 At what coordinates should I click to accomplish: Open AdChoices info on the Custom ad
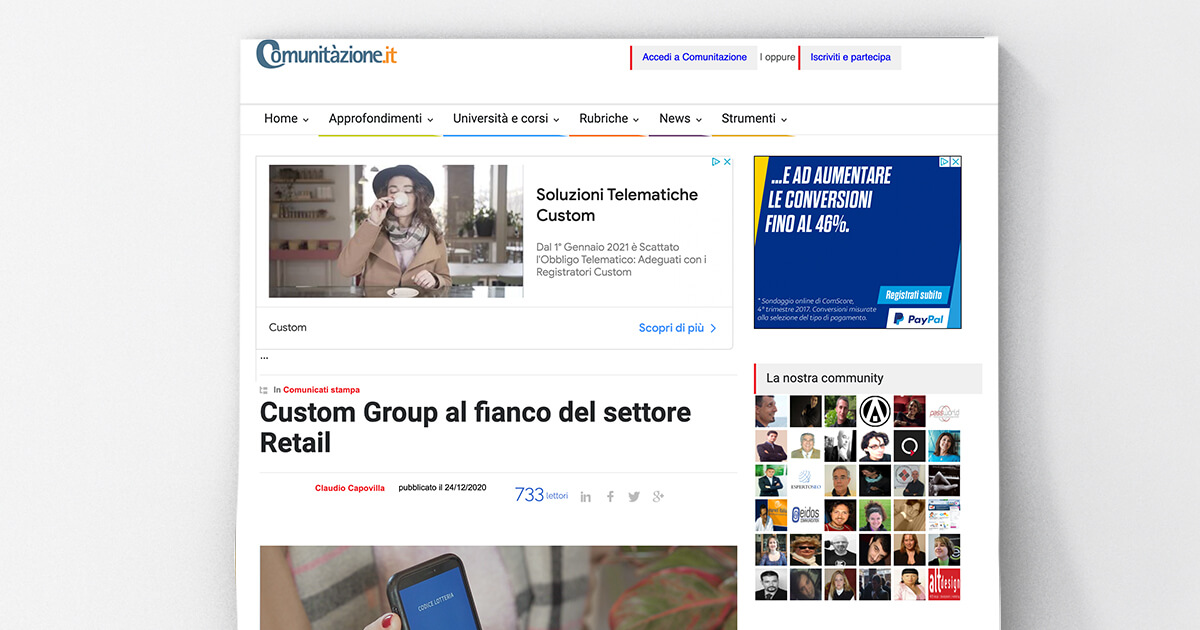click(716, 161)
